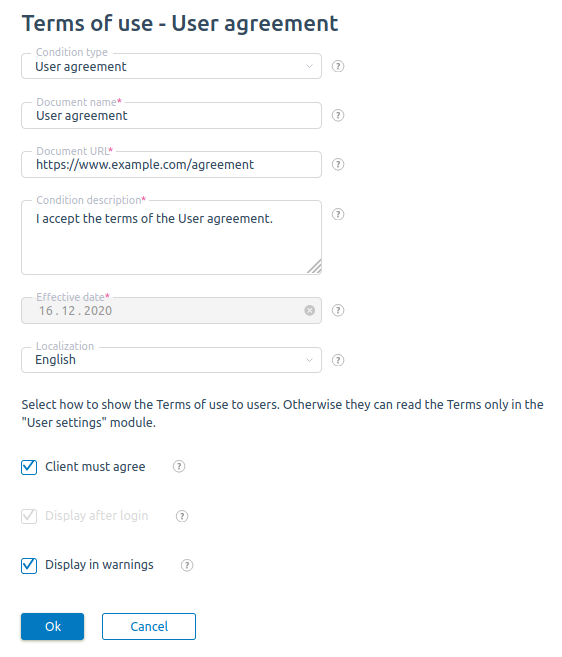Click help icon next to Effective date
Viewport: 562px width, 657px height.
(x=338, y=310)
